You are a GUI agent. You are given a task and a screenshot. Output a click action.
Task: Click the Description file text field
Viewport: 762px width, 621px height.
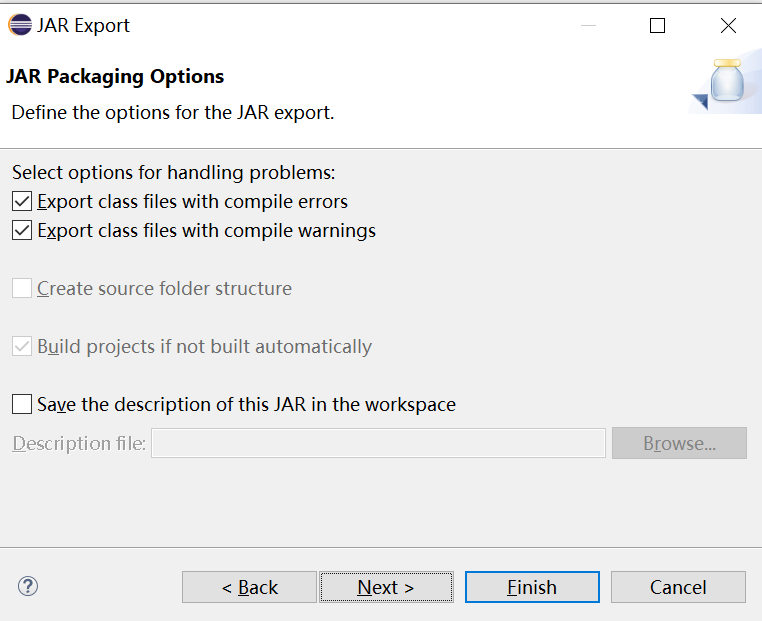tap(378, 443)
